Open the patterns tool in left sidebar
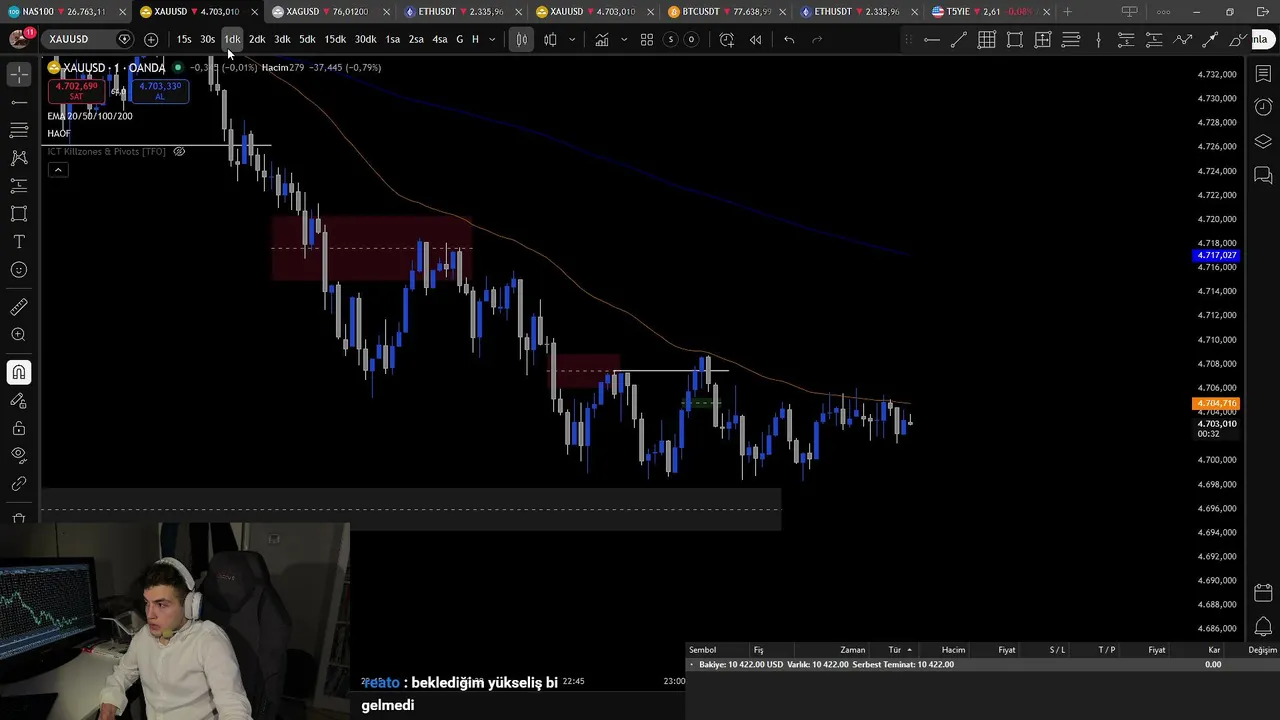 [19, 158]
